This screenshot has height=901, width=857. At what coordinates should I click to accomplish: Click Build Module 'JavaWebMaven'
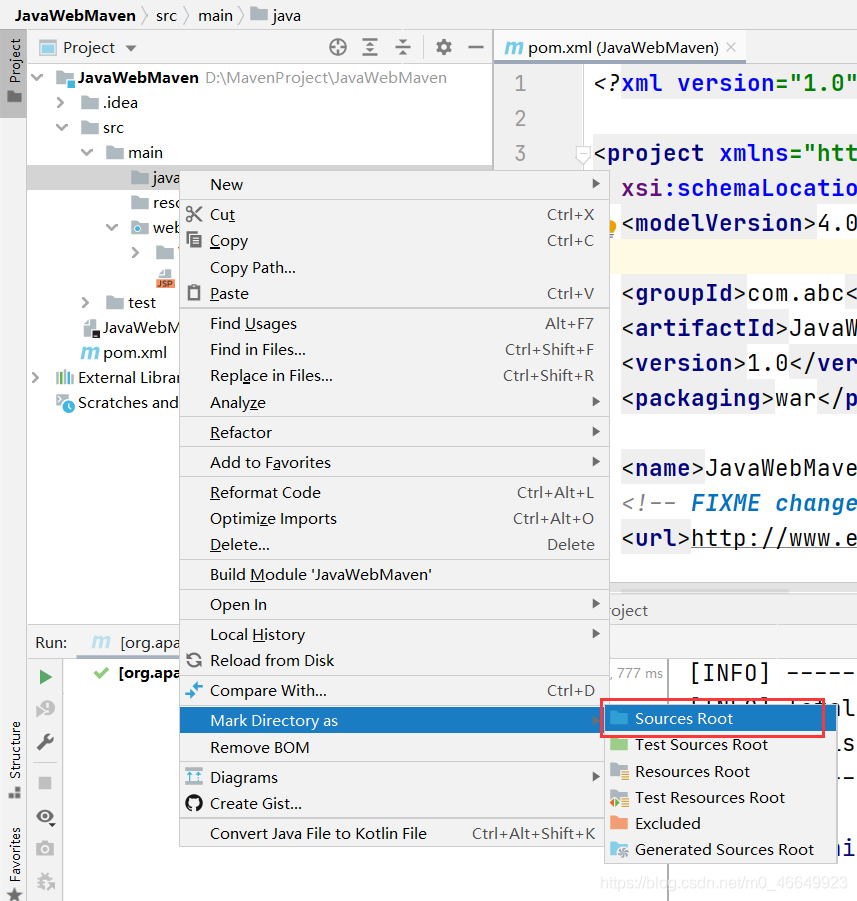click(x=394, y=575)
